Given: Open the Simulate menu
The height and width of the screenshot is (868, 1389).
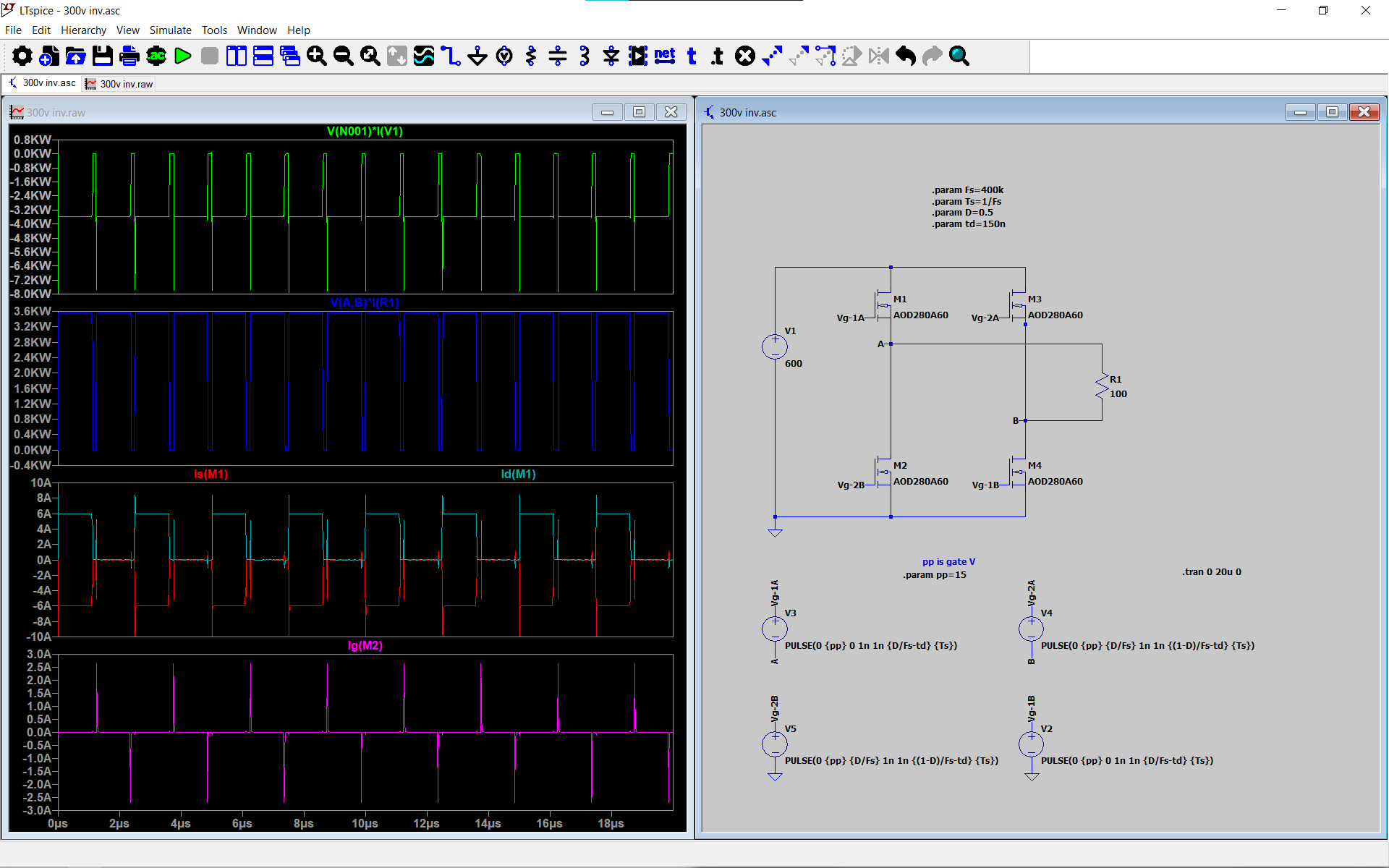Looking at the screenshot, I should point(171,30).
